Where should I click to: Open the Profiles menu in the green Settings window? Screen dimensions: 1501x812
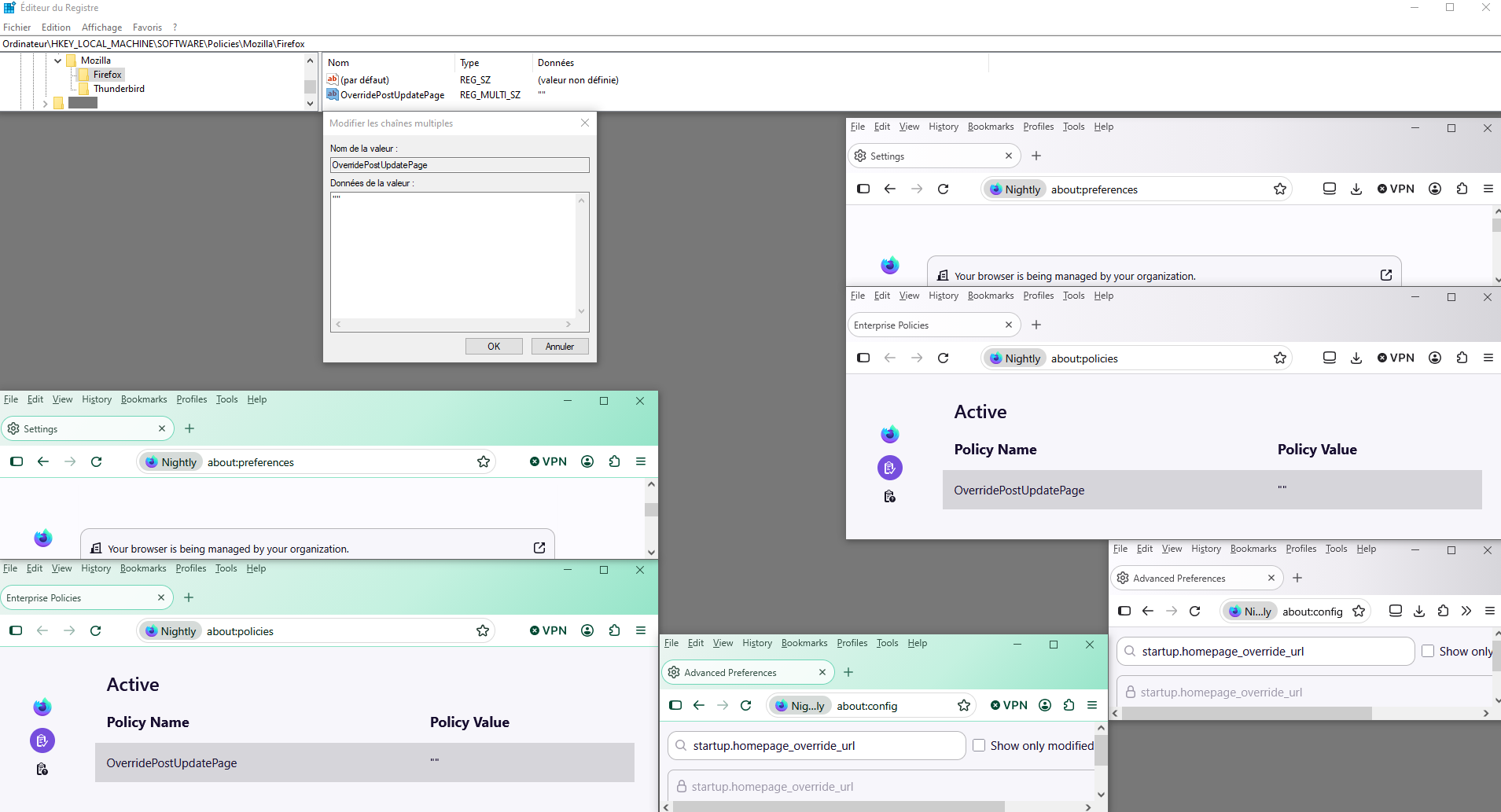pyautogui.click(x=192, y=399)
